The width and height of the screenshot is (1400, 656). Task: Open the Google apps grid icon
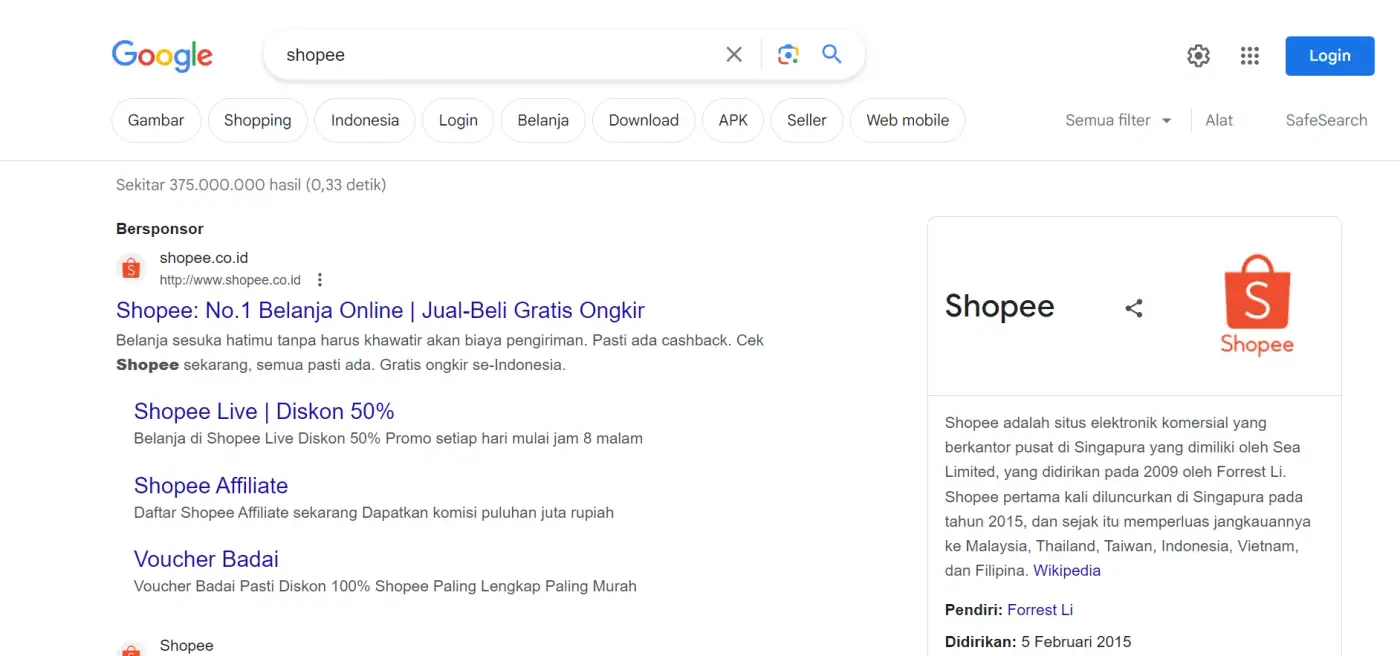[1249, 56]
